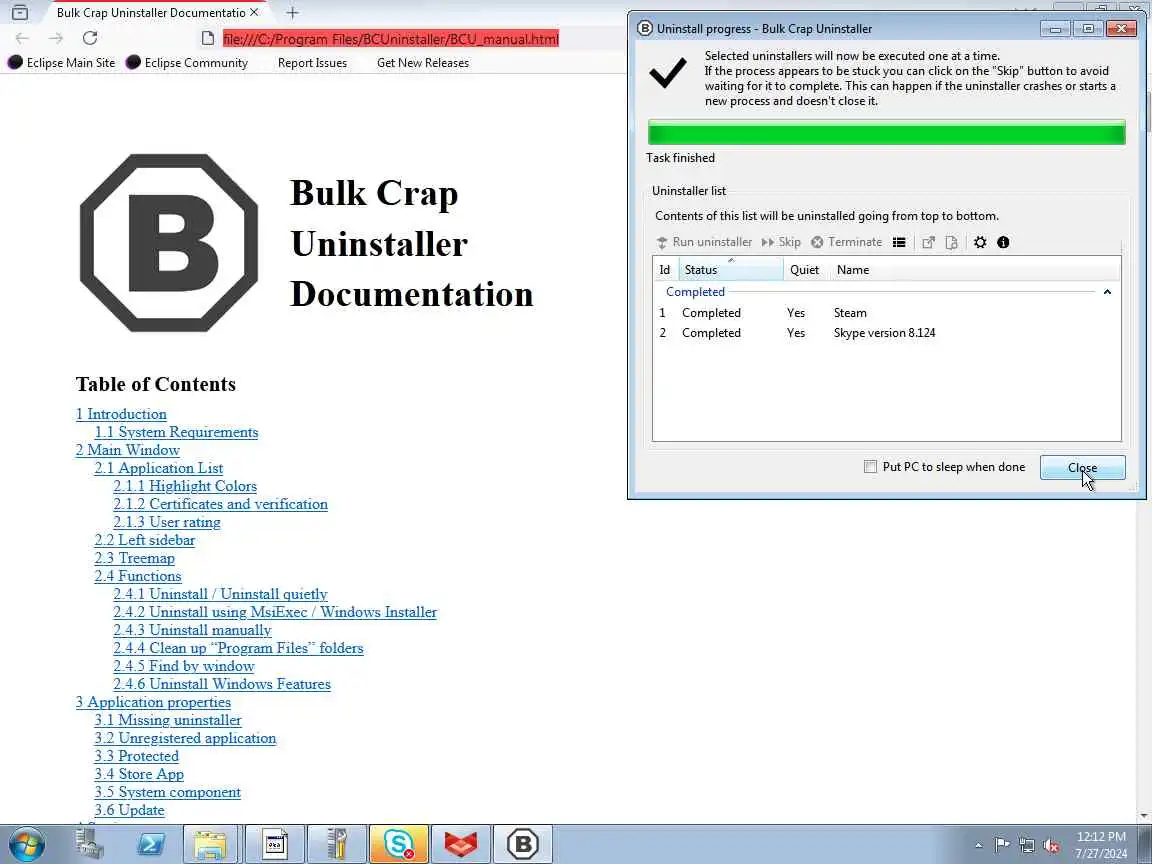1152x864 pixels.
Task: Open the 3.1 Missing uninstaller link
Action: pos(168,720)
